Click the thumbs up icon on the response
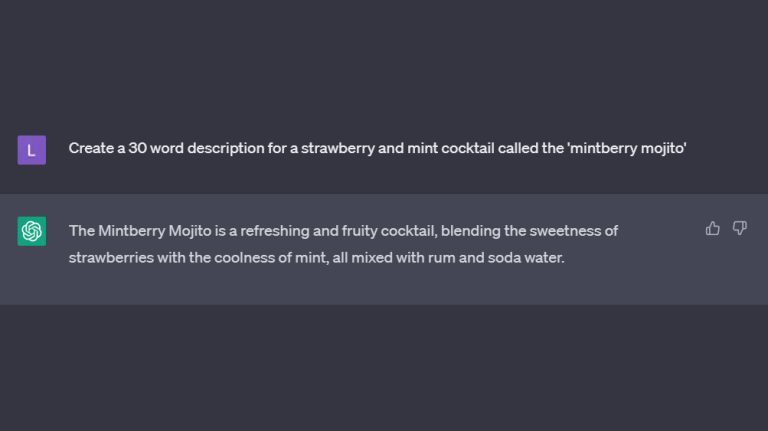The image size is (768, 431). 712,228
